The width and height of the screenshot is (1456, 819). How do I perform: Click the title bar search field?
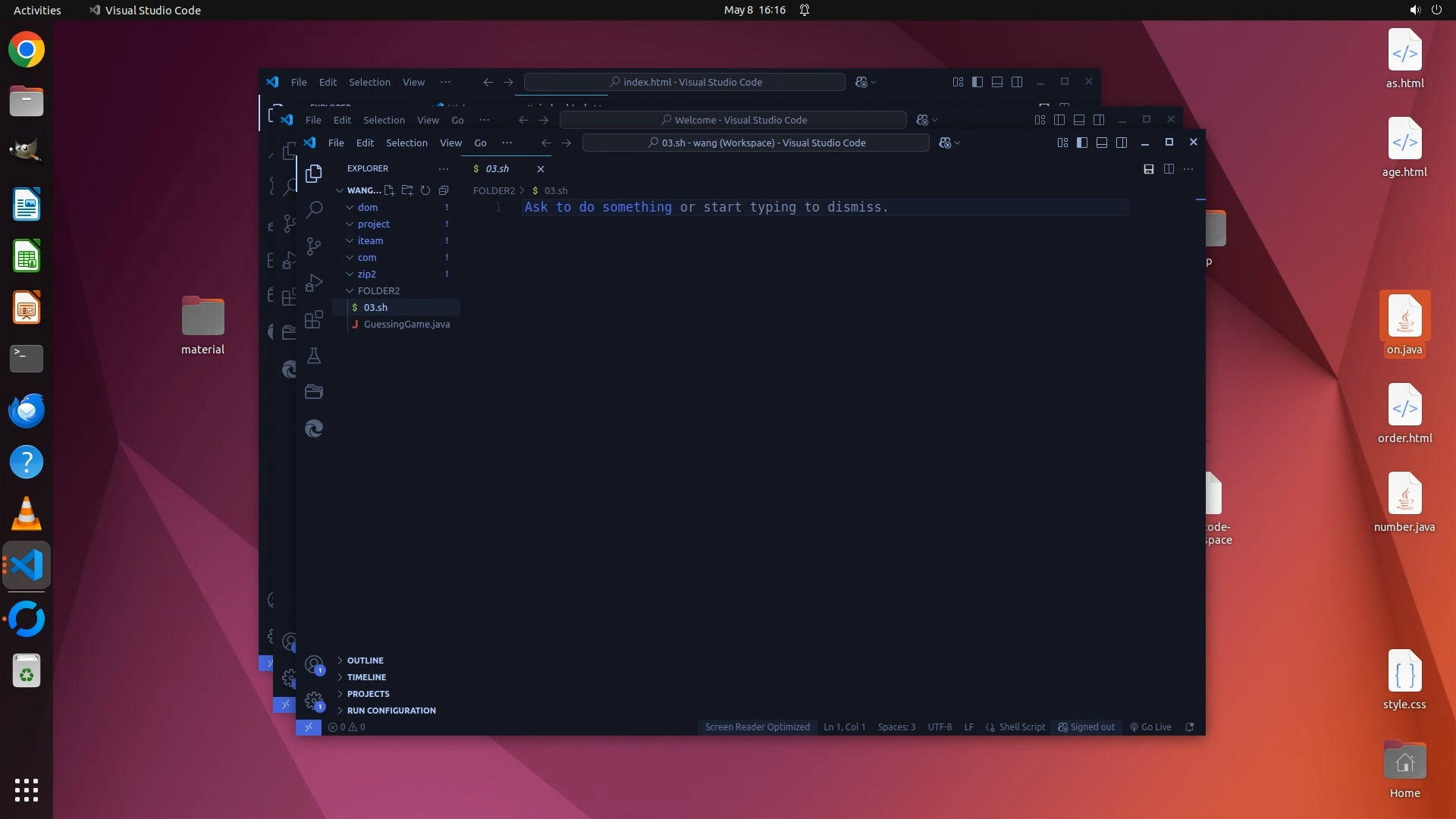(755, 143)
